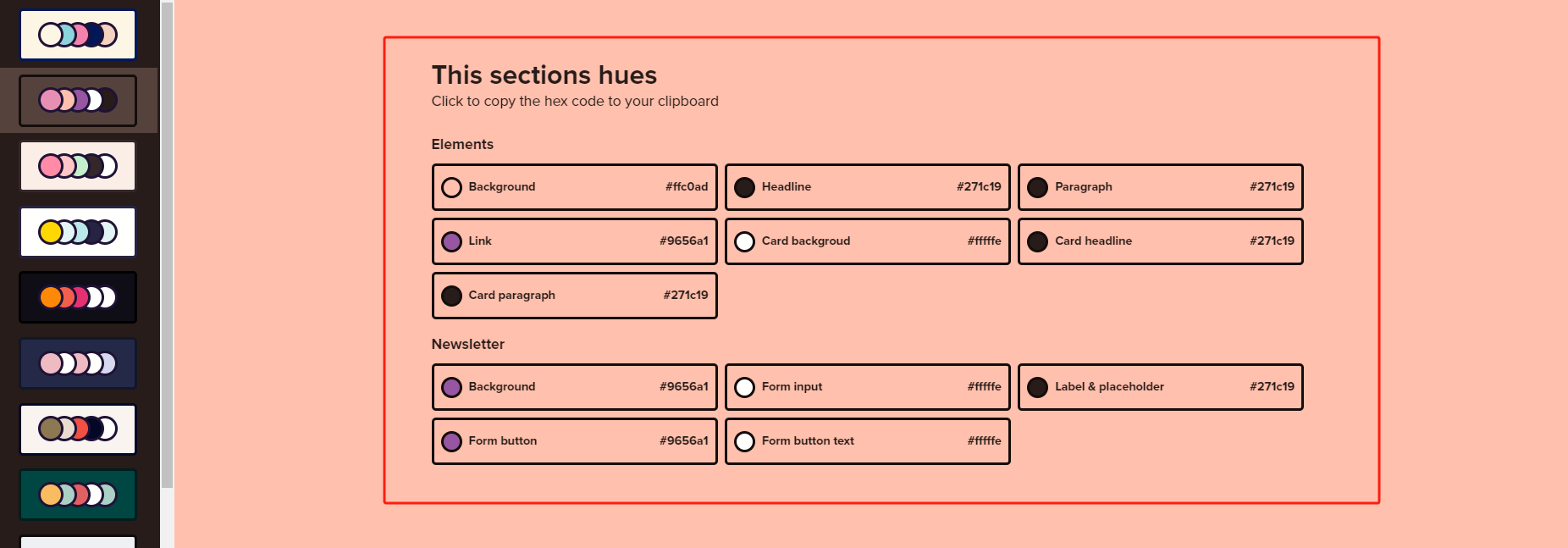Copy the Card paragraph hex code

click(x=574, y=296)
